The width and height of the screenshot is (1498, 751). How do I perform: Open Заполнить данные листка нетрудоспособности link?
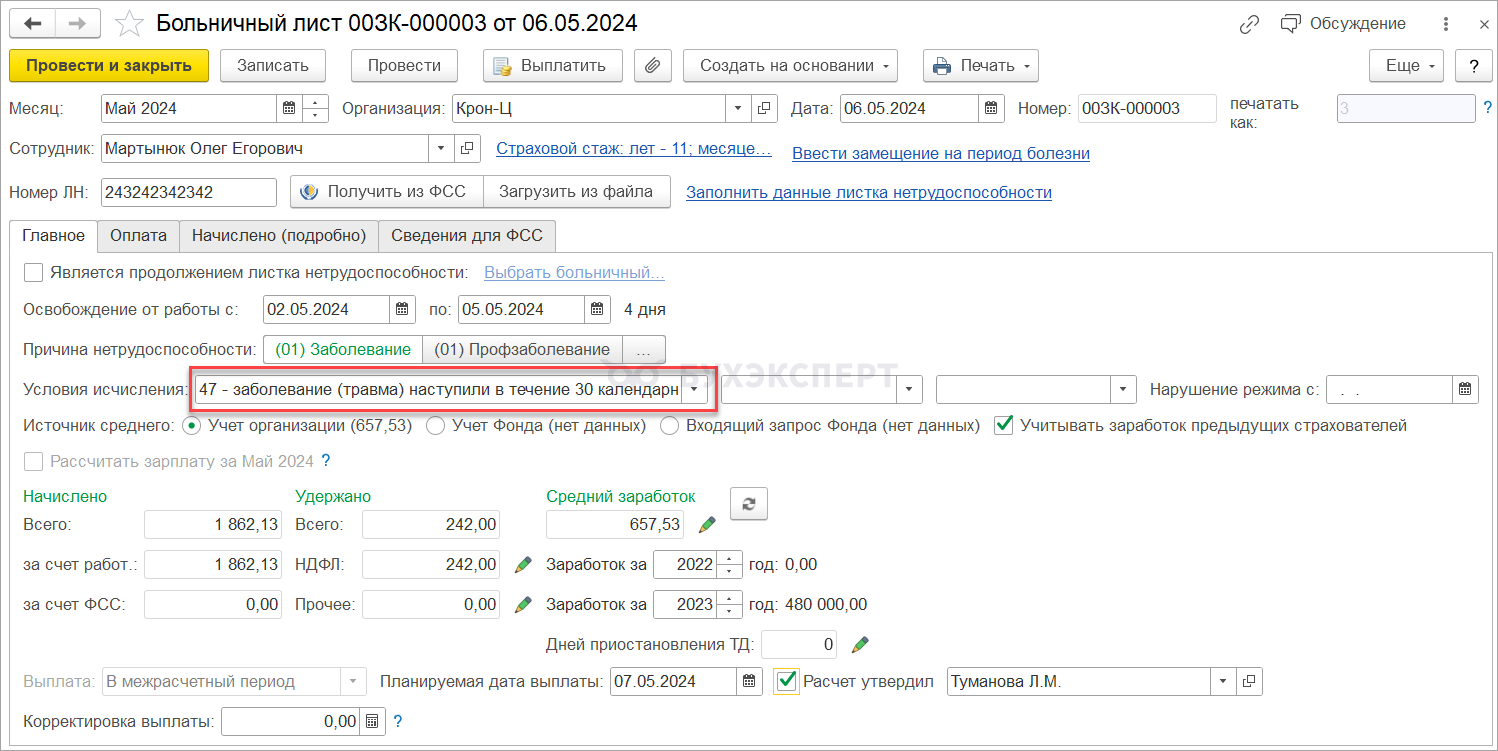(869, 192)
